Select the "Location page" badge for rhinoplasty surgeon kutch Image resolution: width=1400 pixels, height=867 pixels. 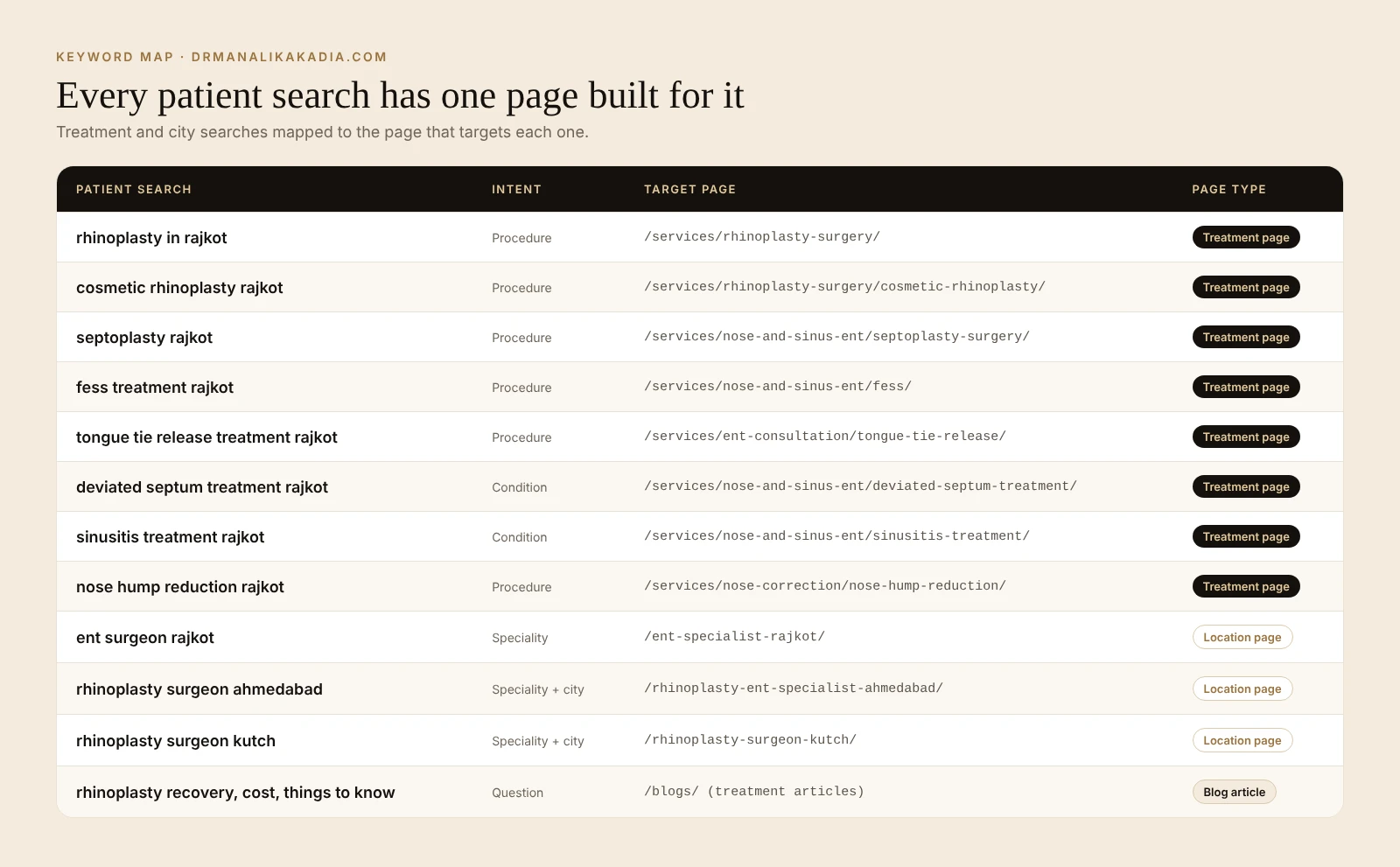point(1242,741)
